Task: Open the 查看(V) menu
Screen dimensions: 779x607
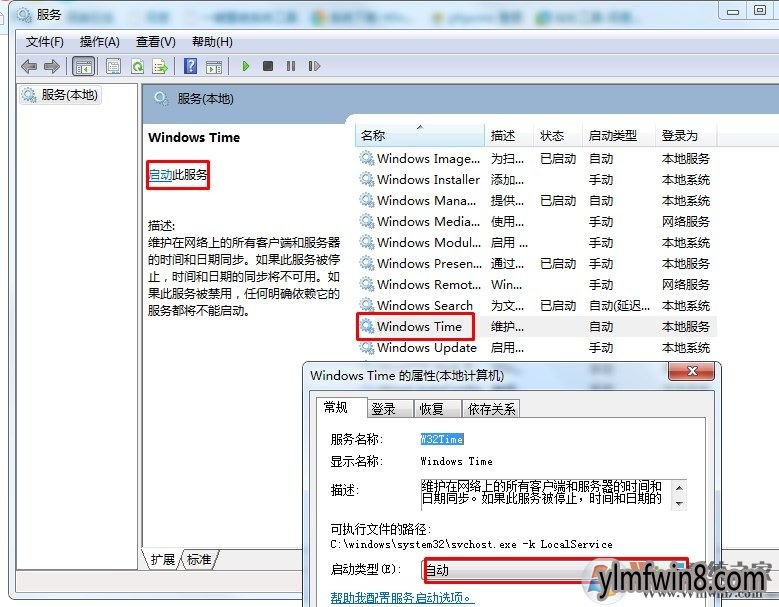Action: [x=156, y=42]
